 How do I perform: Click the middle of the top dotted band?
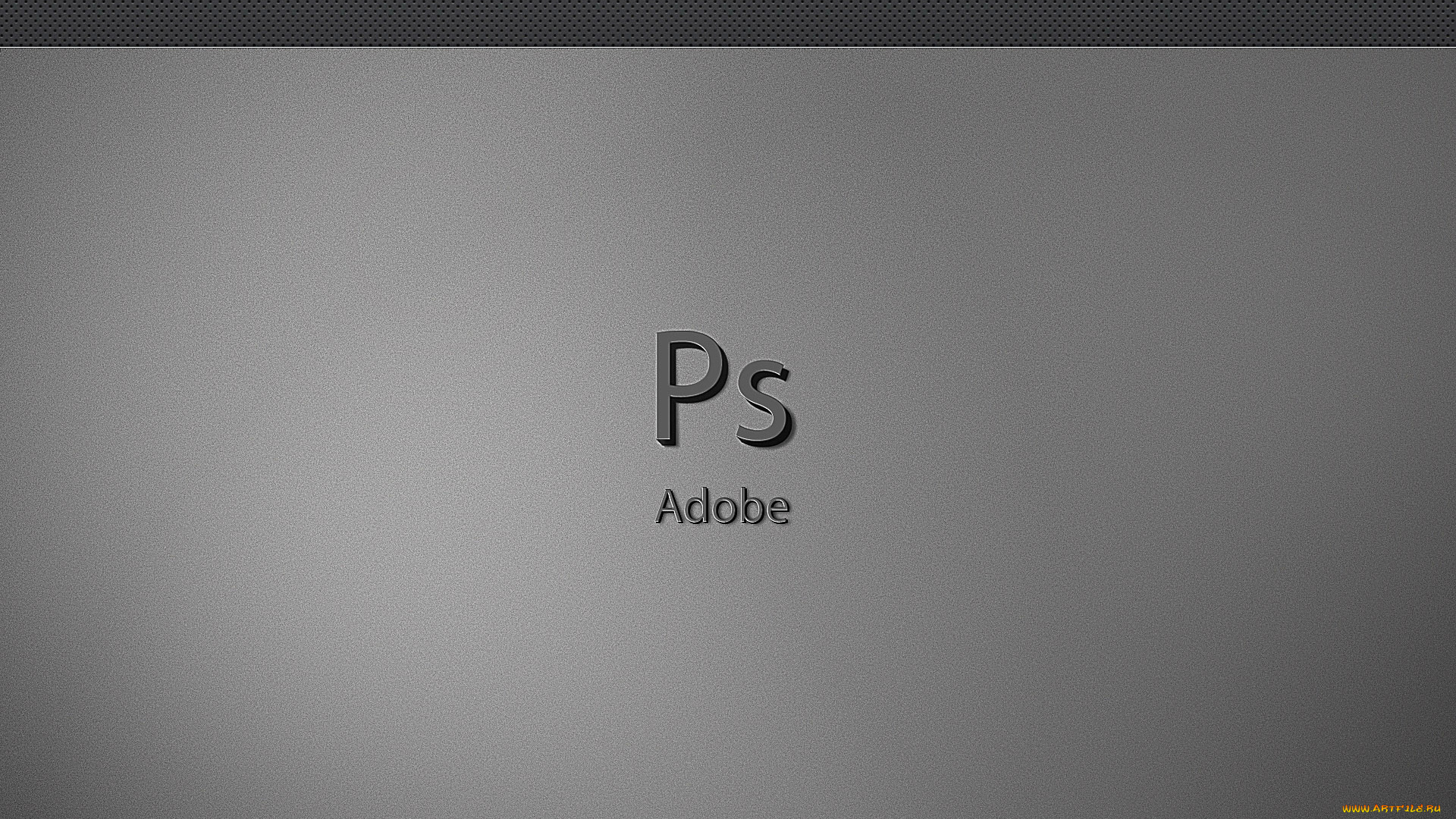tap(728, 23)
